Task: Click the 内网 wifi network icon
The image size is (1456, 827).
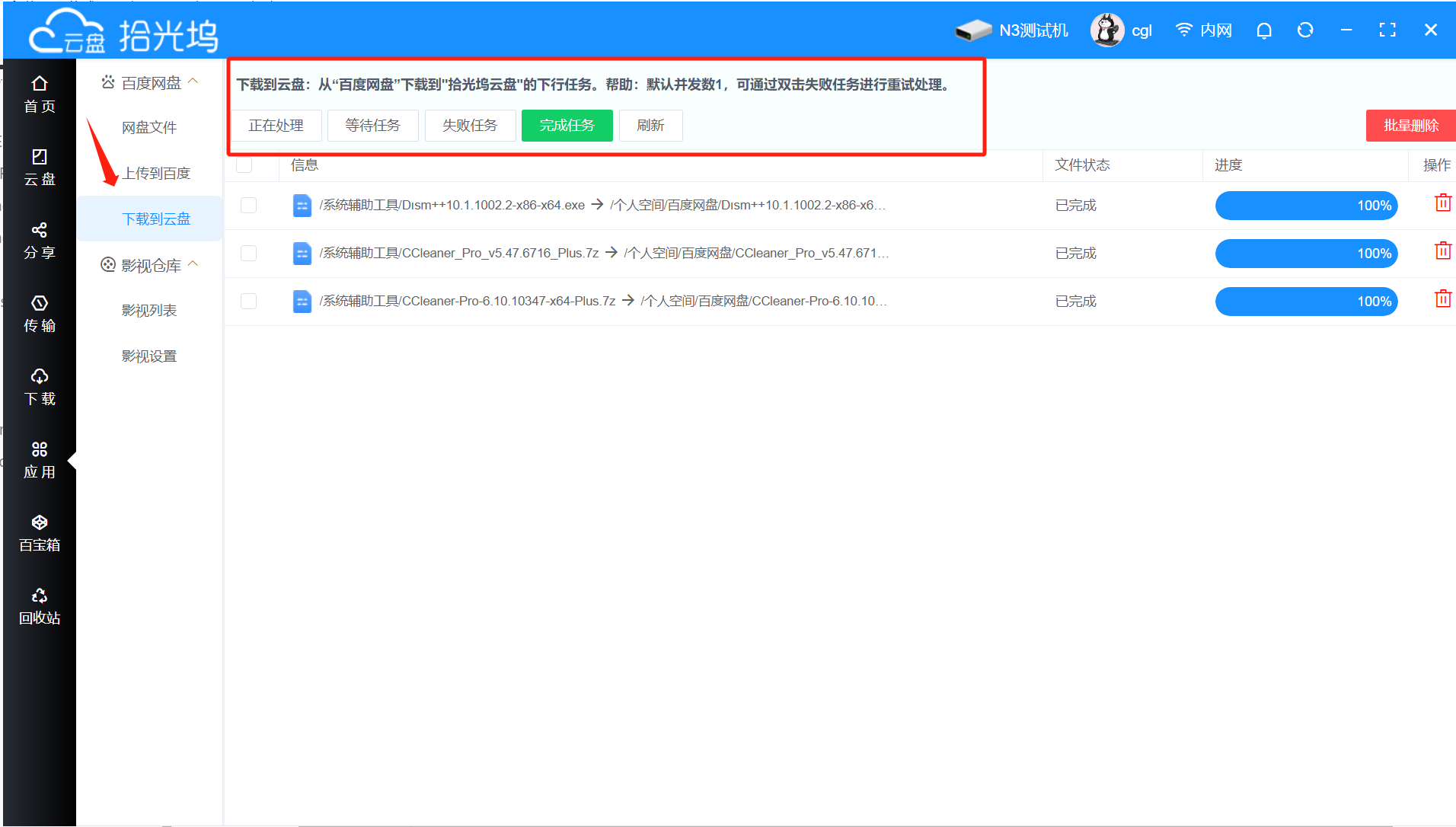Action: (x=1183, y=30)
